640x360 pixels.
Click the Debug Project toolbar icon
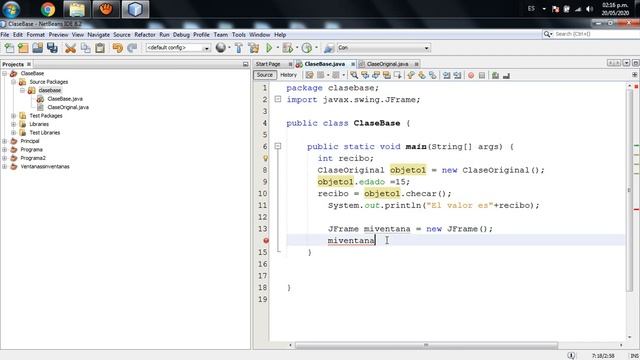click(x=287, y=48)
